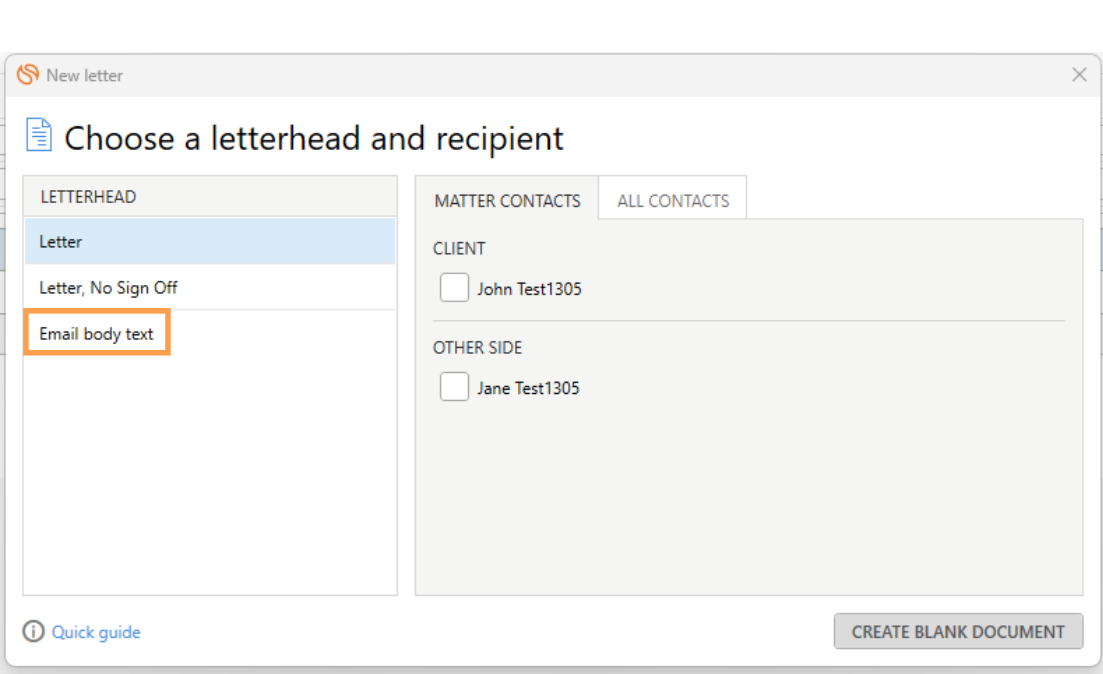Click the CLIENT section heading
The height and width of the screenshot is (674, 1103).
tap(459, 248)
